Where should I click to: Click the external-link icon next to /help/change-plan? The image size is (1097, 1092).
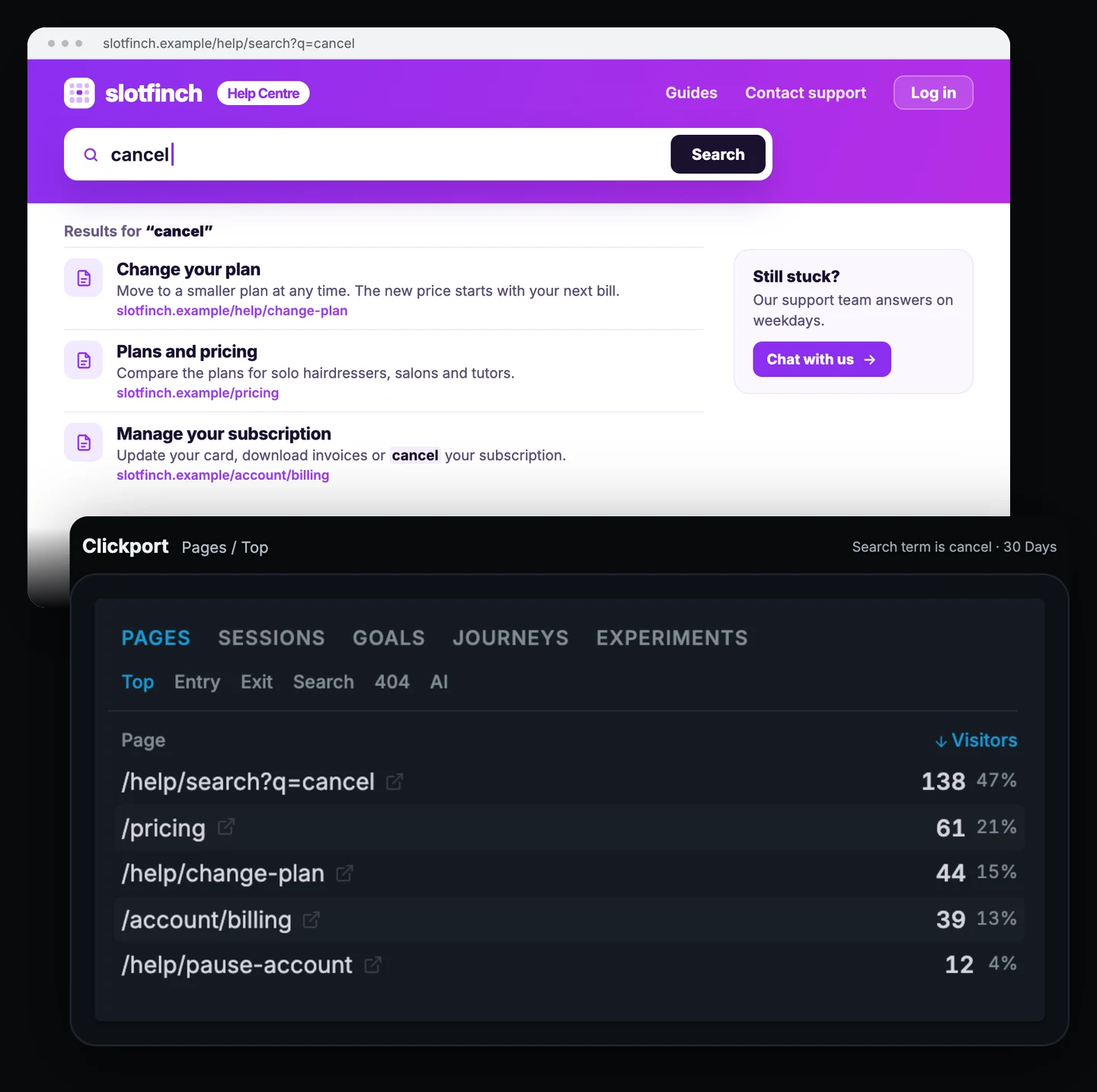pos(344,873)
